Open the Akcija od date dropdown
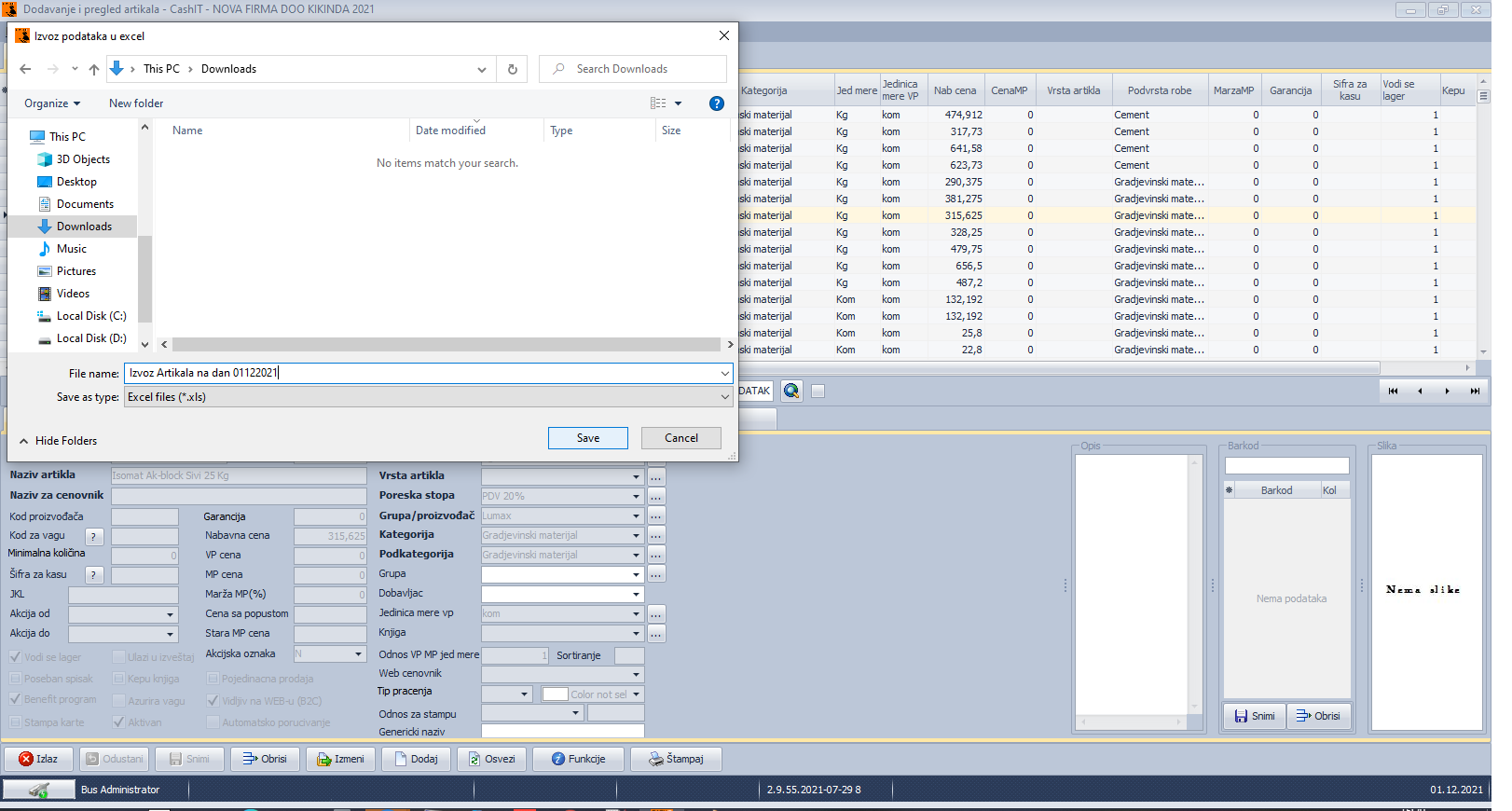 pyautogui.click(x=171, y=614)
